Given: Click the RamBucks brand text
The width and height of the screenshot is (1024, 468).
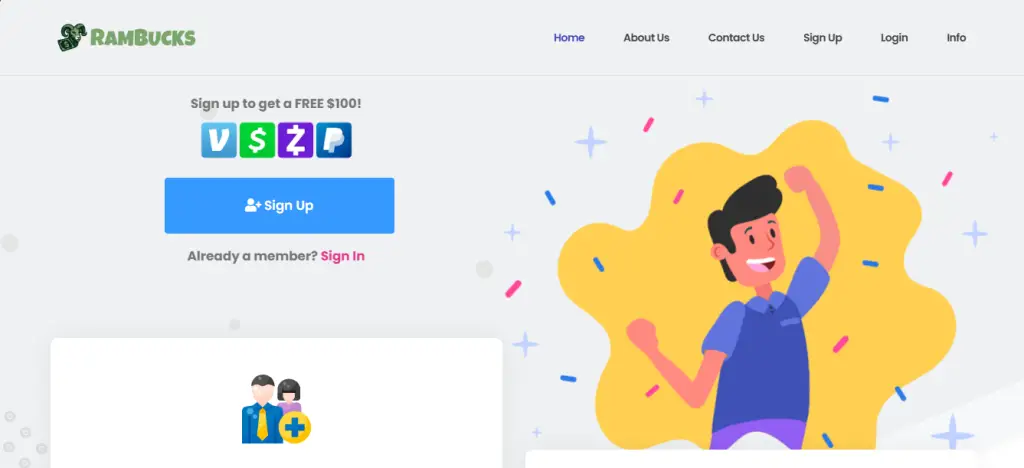Looking at the screenshot, I should pyautogui.click(x=142, y=38).
